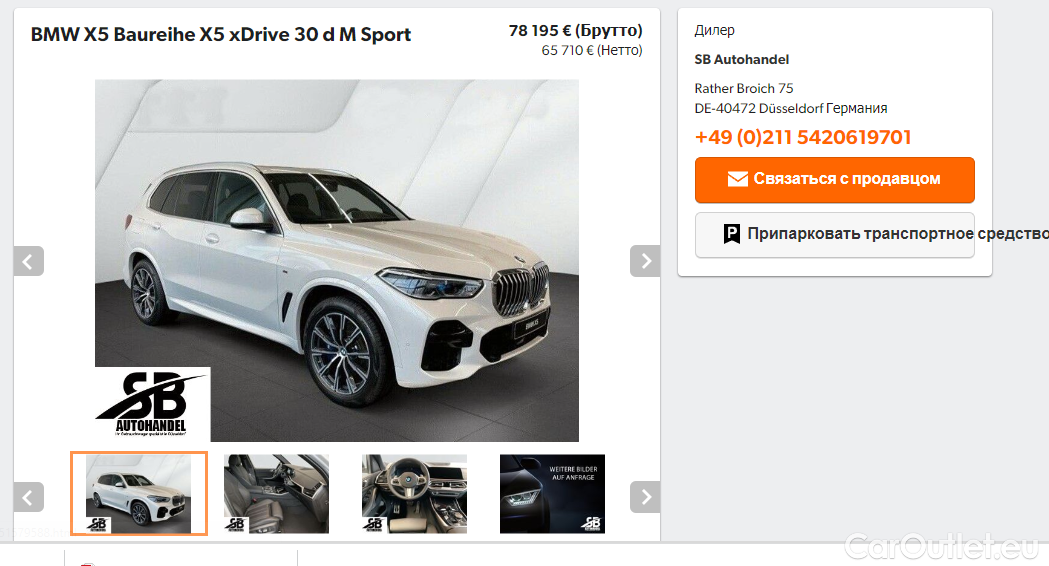The height and width of the screenshot is (566, 1049).
Task: Click BMW X5 xDrive 30 d listing title
Action: (x=221, y=35)
